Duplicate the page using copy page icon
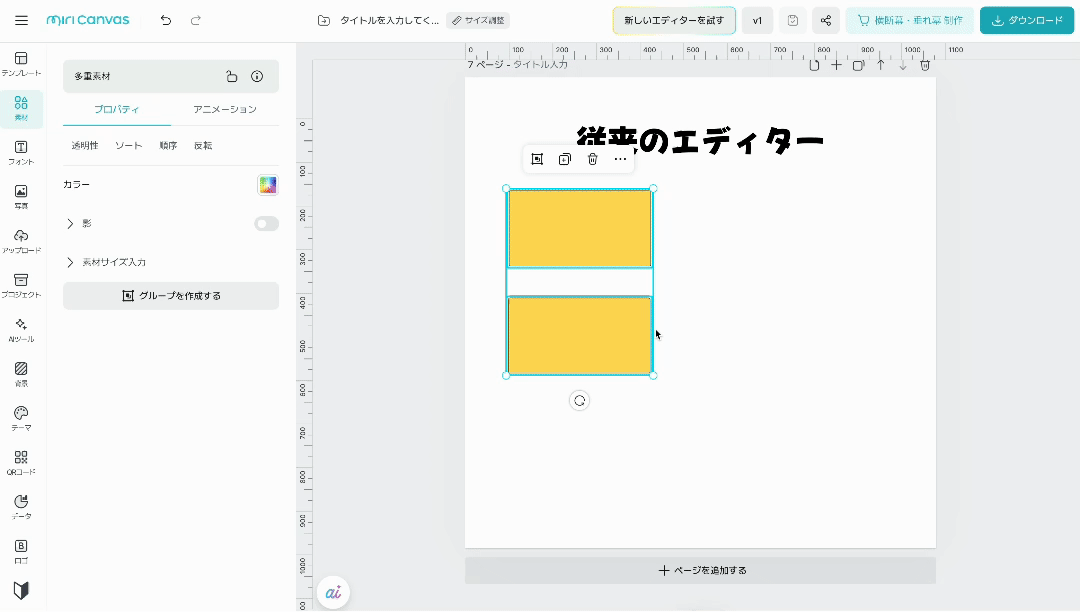1080x612 pixels. pyautogui.click(x=858, y=65)
